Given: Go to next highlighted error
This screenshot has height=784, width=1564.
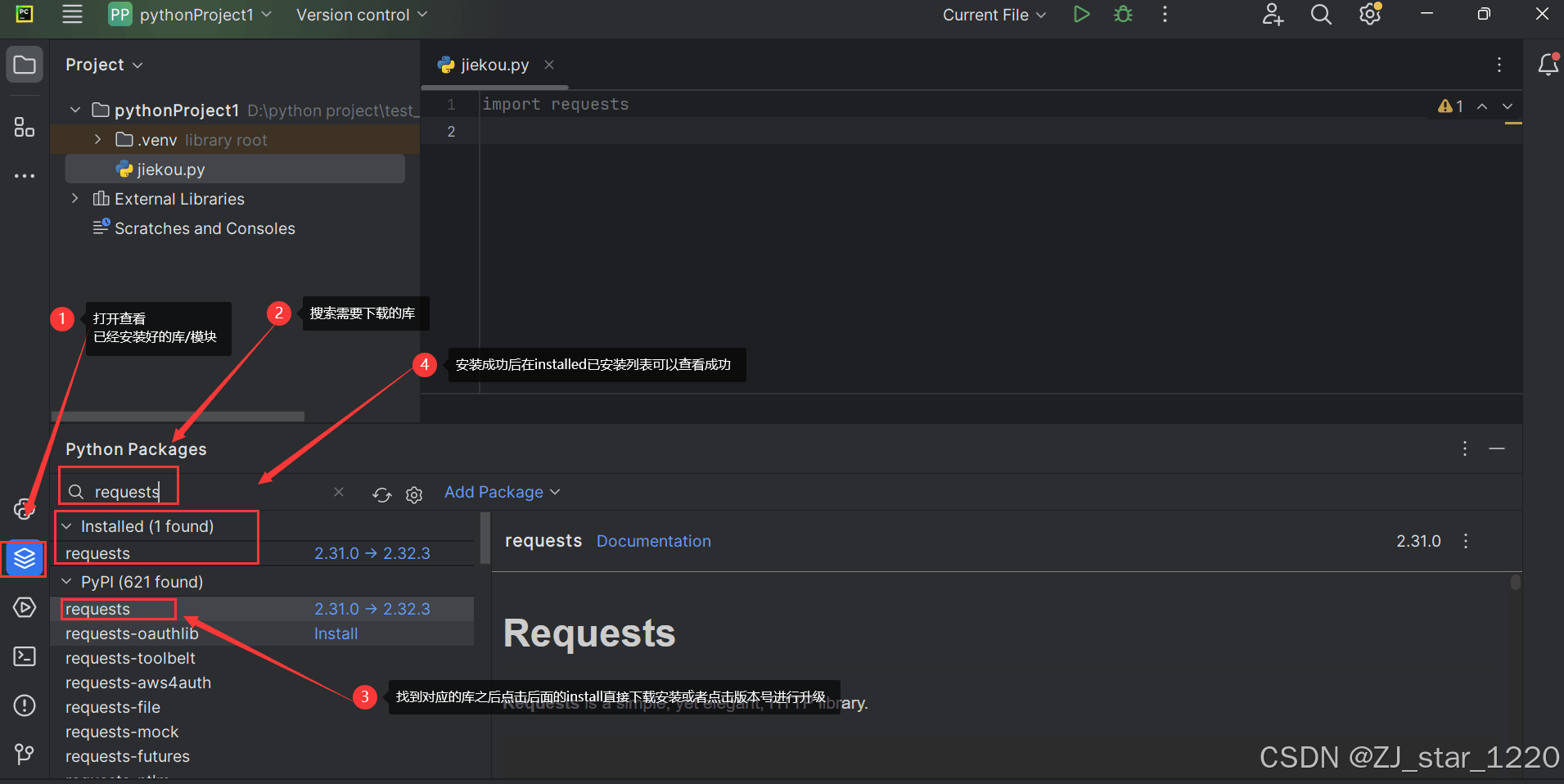Looking at the screenshot, I should (x=1508, y=106).
